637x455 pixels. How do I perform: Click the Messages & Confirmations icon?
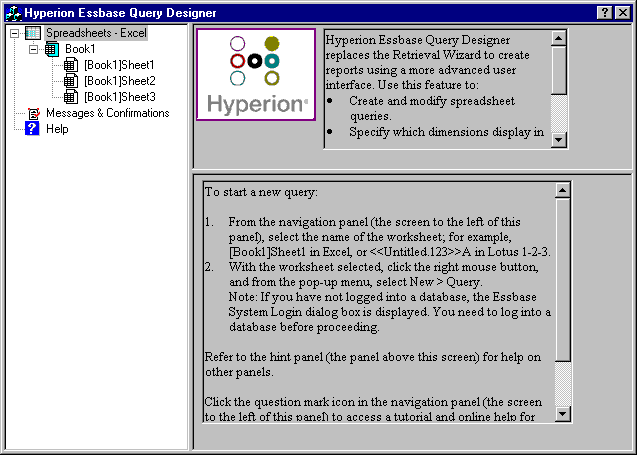pos(33,113)
